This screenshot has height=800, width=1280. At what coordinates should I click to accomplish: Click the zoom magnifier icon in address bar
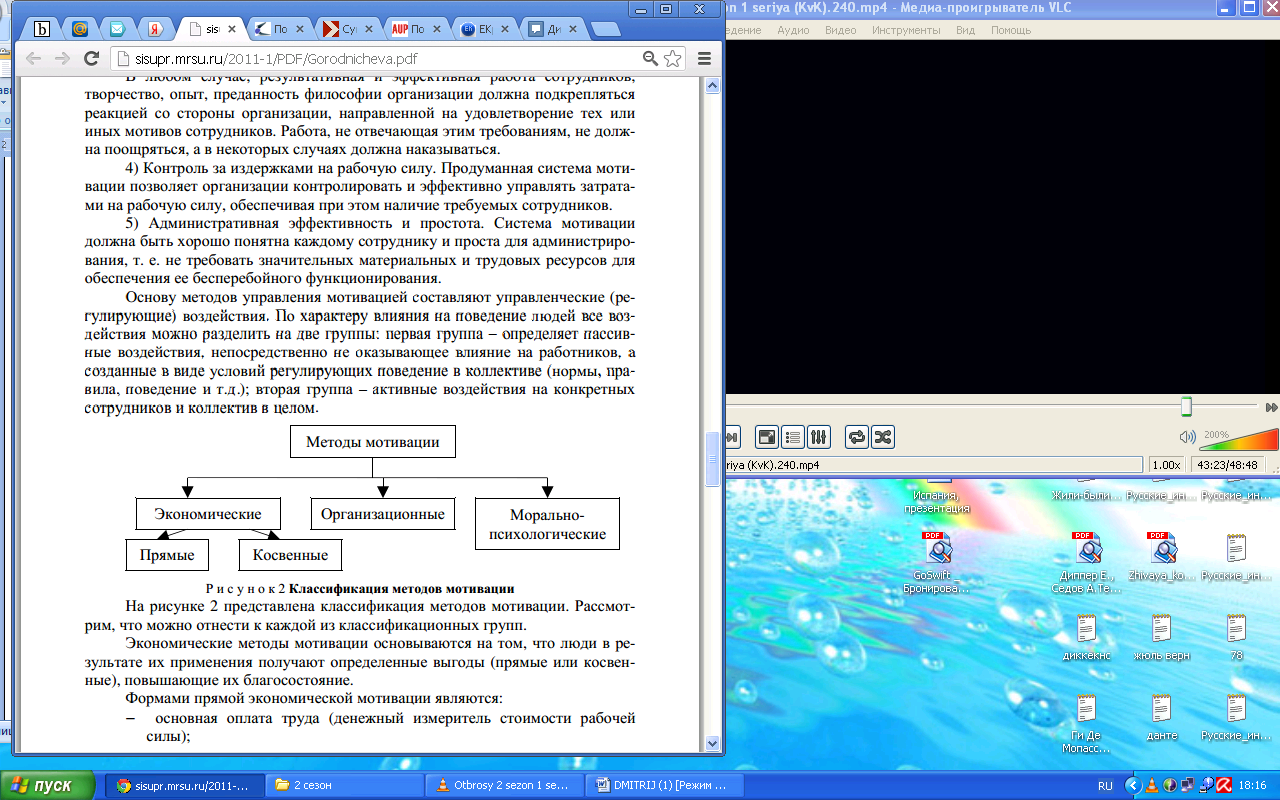pyautogui.click(x=650, y=58)
